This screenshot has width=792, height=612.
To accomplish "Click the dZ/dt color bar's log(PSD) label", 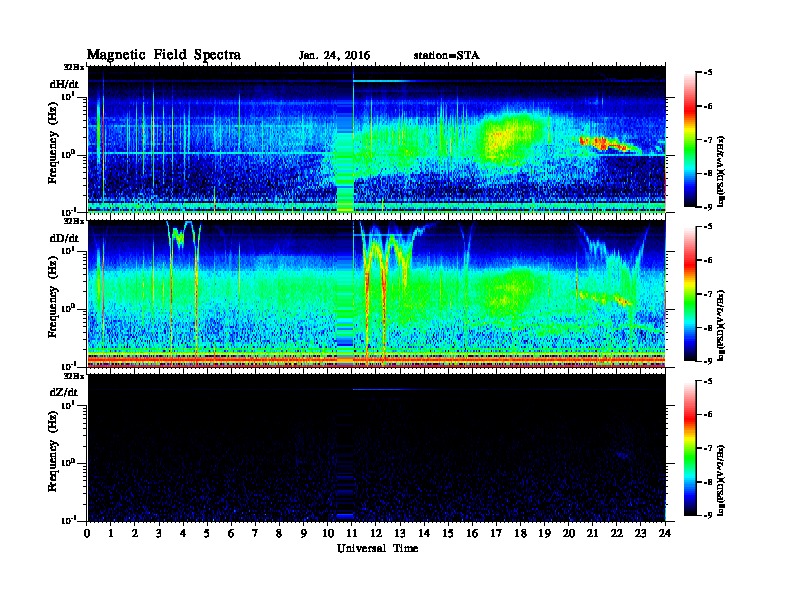I will [x=721, y=480].
